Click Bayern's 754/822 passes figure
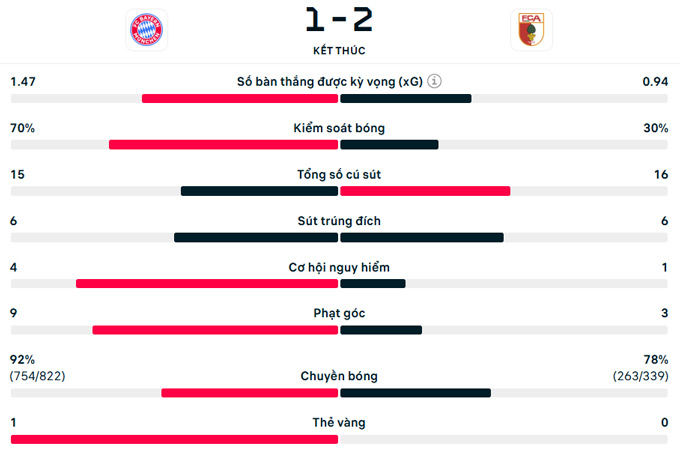 tap(38, 376)
